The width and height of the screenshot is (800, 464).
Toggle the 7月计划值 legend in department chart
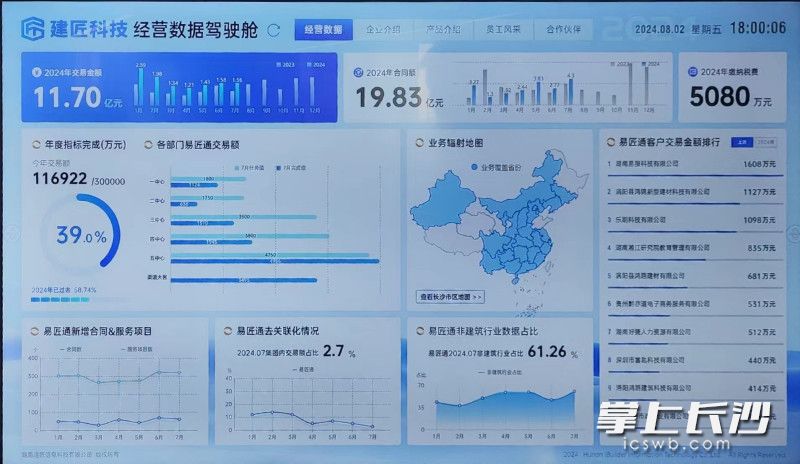coord(247,167)
